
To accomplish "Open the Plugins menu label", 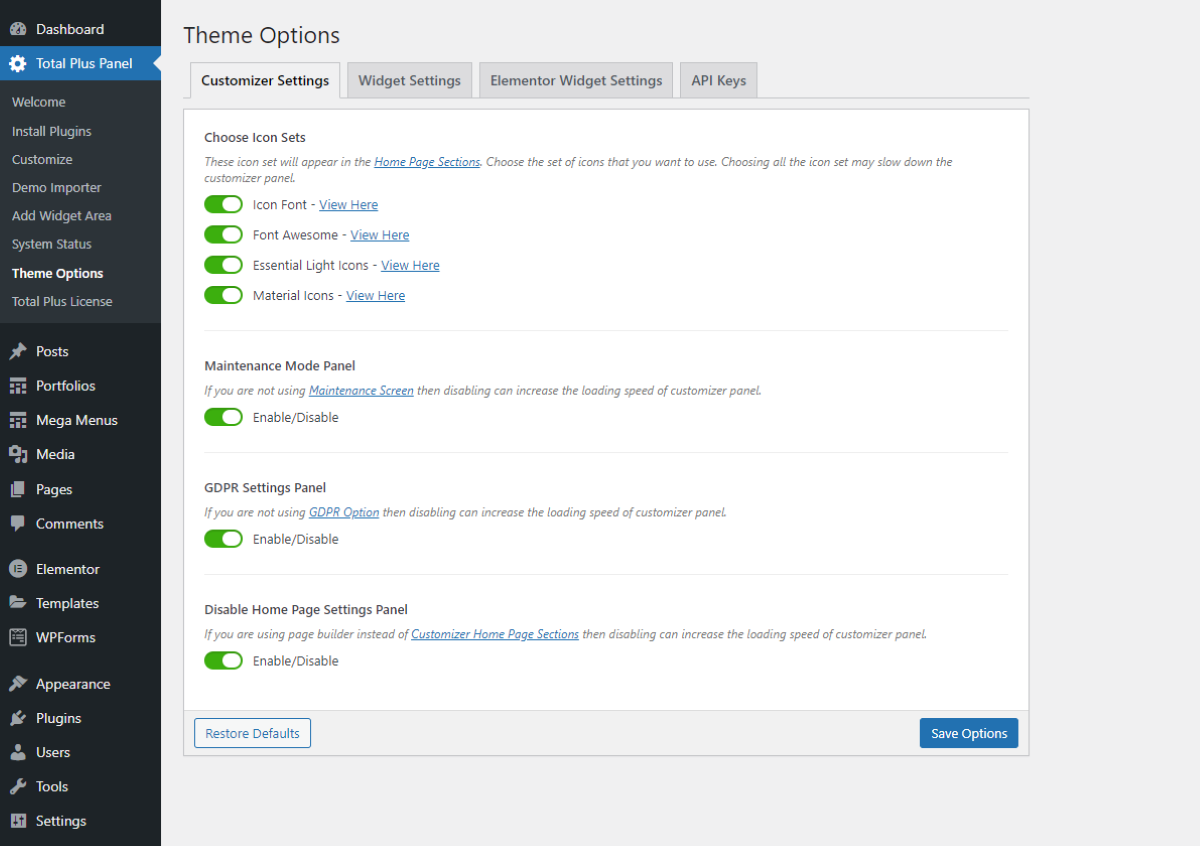I will pyautogui.click(x=59, y=718).
